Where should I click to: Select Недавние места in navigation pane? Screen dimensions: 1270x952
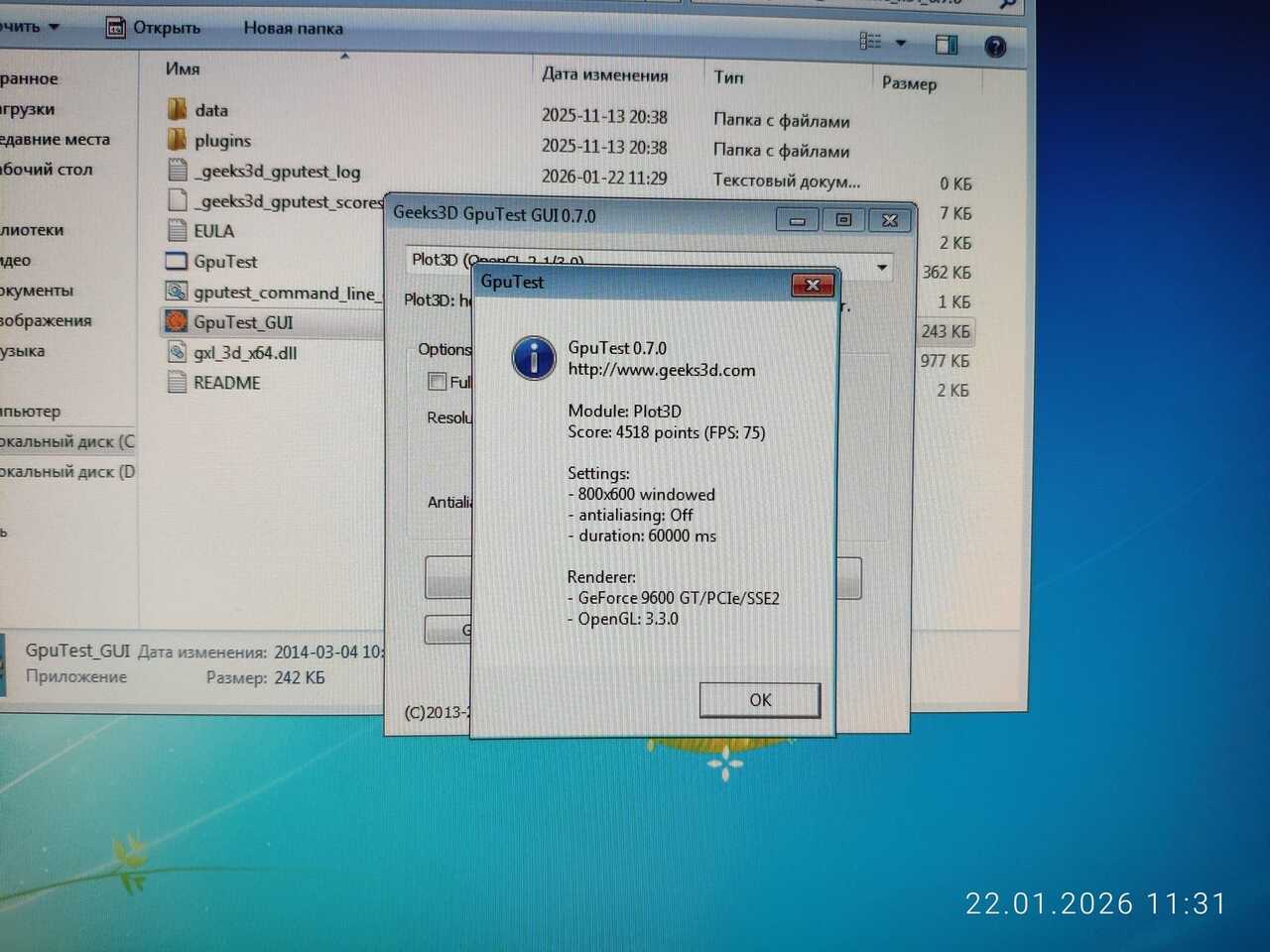(55, 139)
